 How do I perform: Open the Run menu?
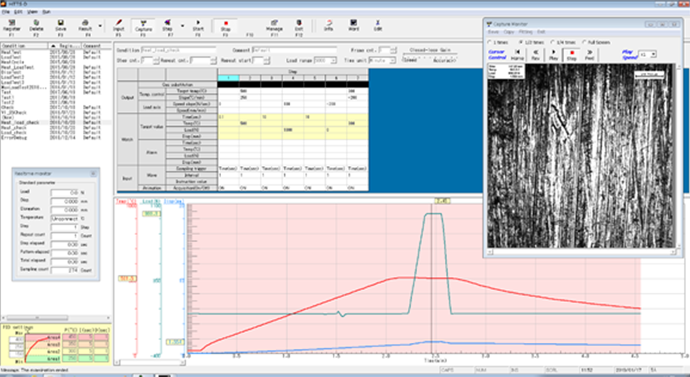[x=46, y=12]
